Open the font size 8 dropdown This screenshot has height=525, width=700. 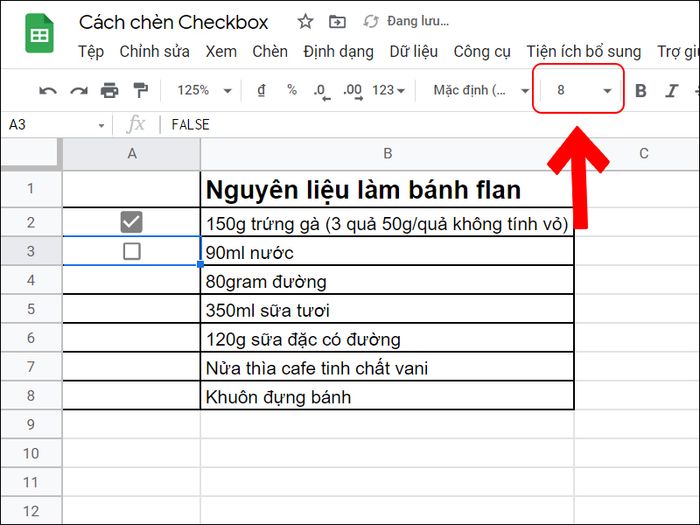583,91
